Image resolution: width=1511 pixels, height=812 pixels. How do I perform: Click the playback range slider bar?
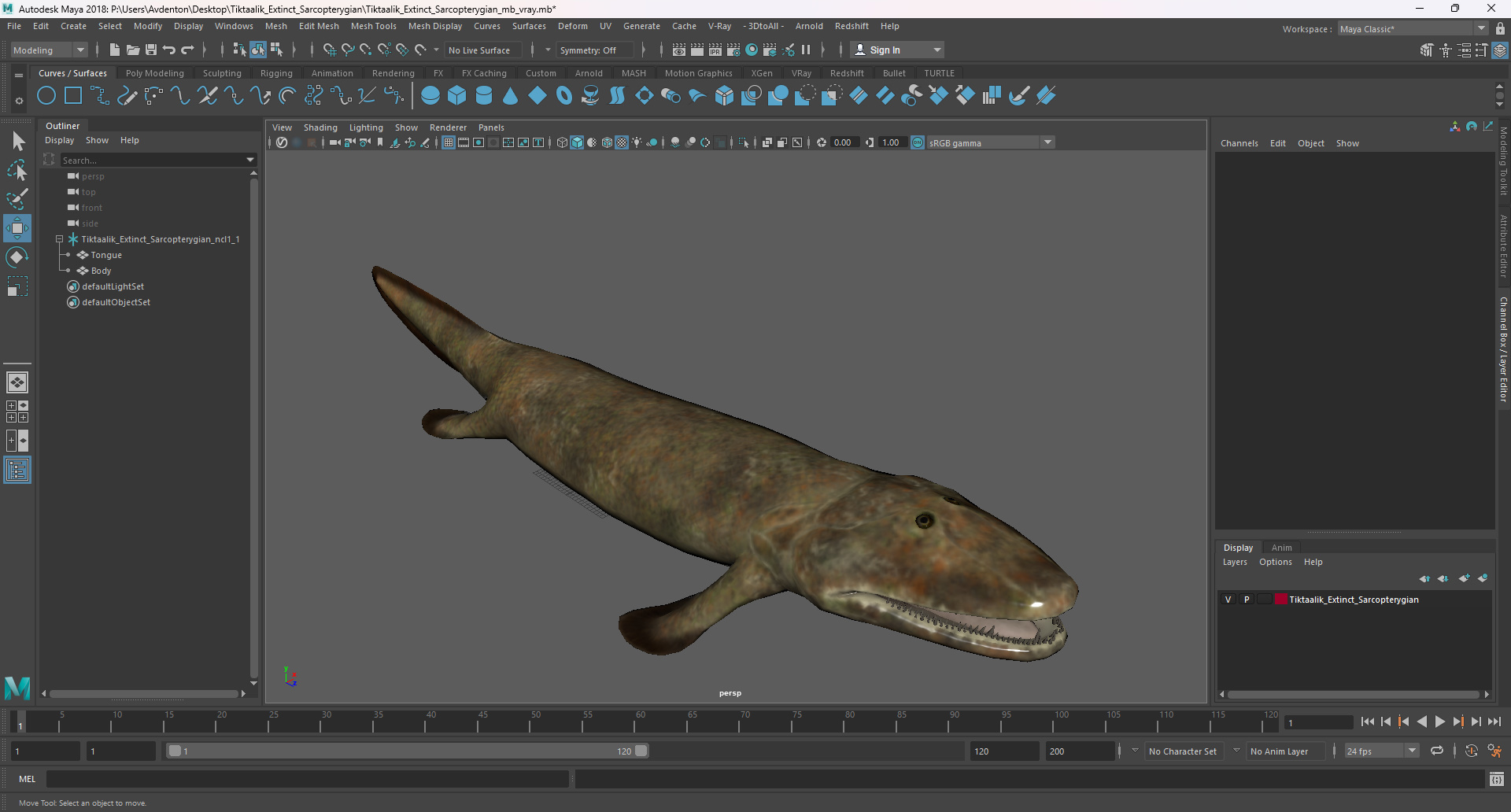(408, 751)
